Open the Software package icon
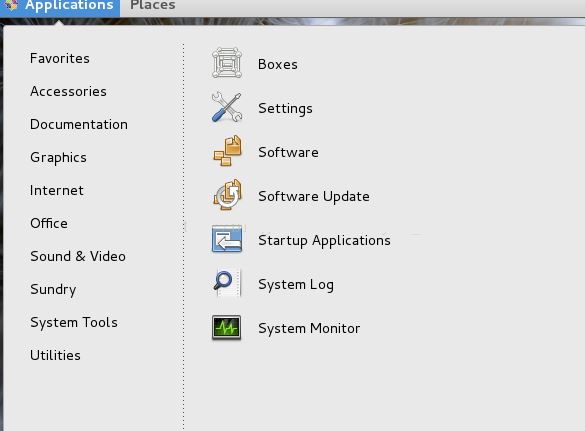The height and width of the screenshot is (431, 585). click(227, 151)
